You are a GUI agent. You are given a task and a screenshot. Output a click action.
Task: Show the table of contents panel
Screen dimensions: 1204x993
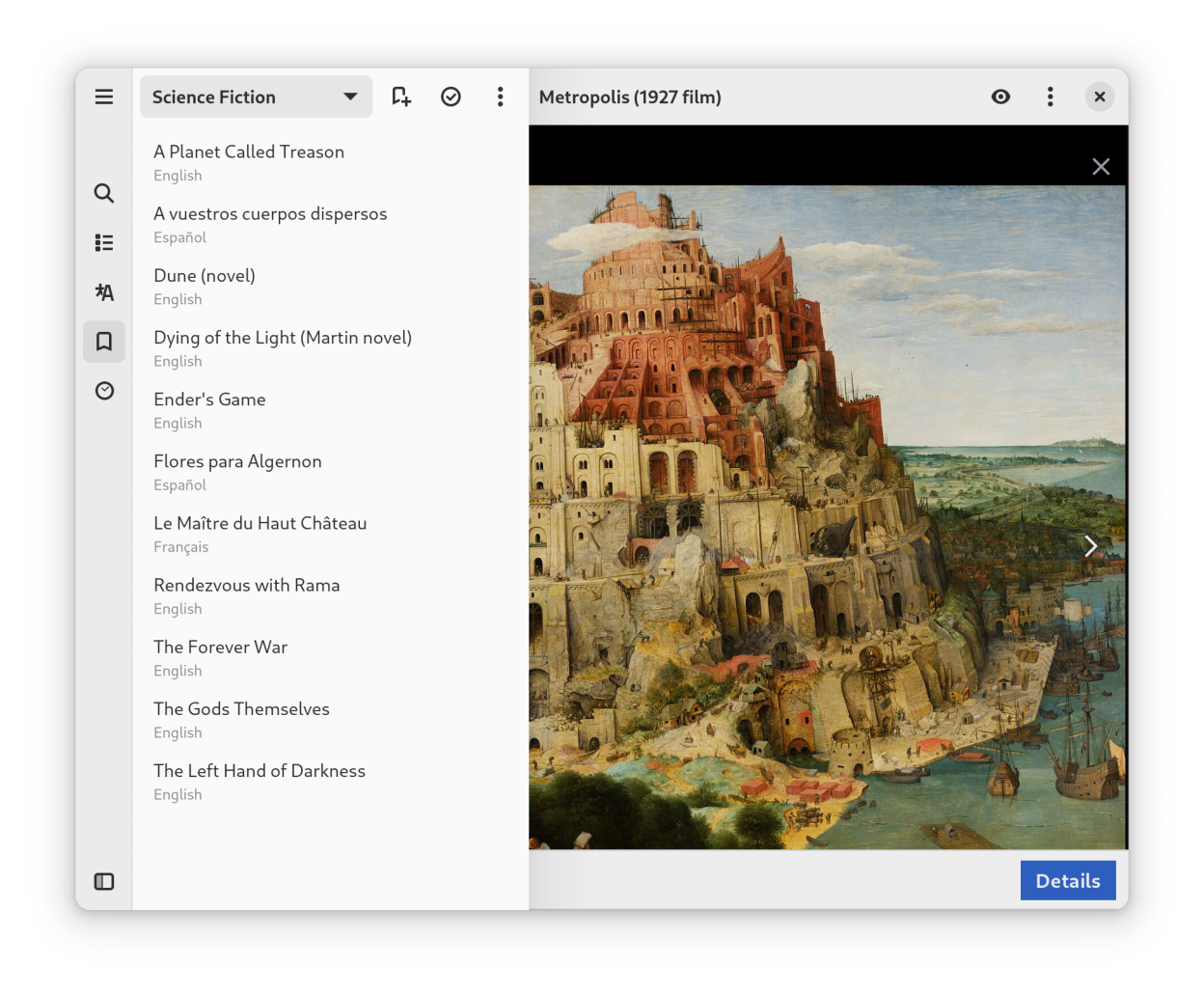(104, 243)
